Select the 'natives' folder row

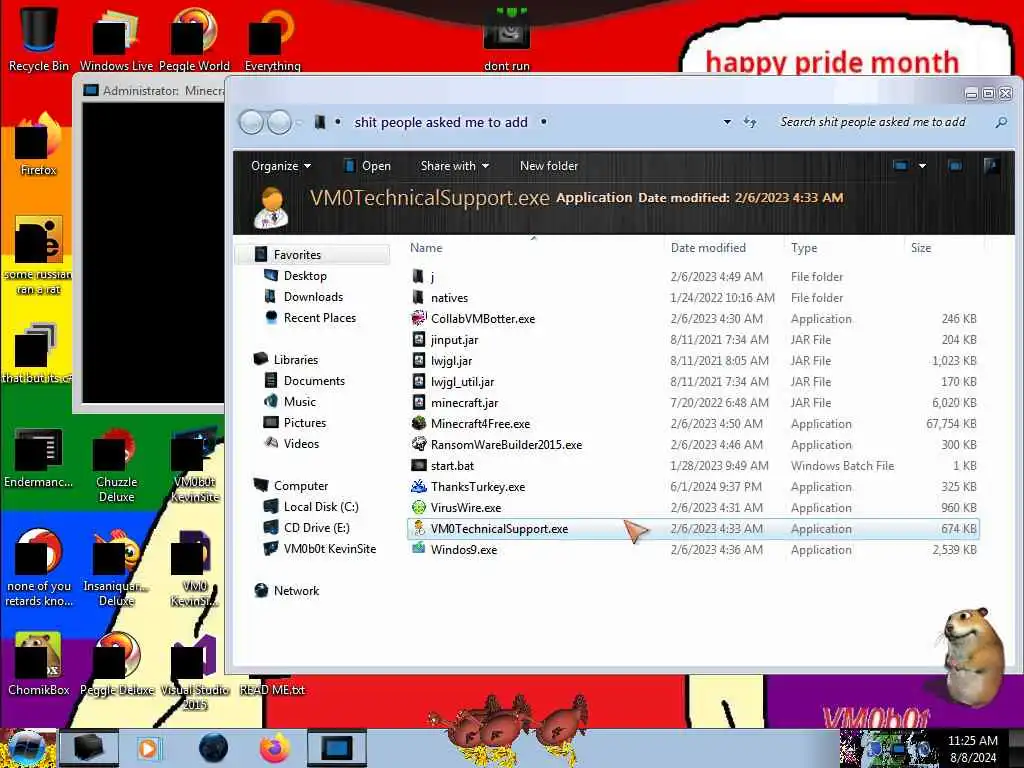pos(692,298)
